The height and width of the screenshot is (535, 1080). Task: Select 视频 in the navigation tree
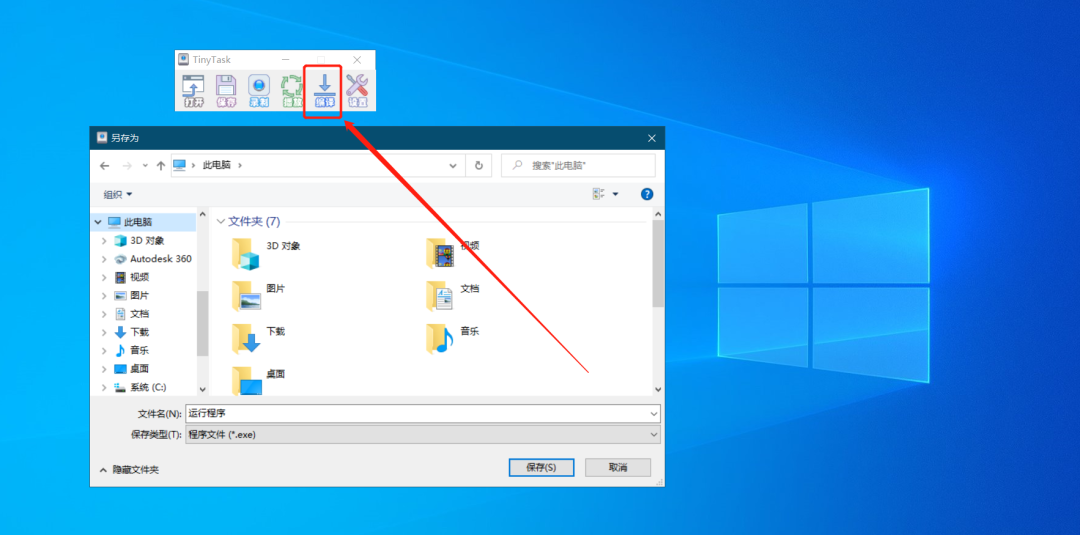139,277
